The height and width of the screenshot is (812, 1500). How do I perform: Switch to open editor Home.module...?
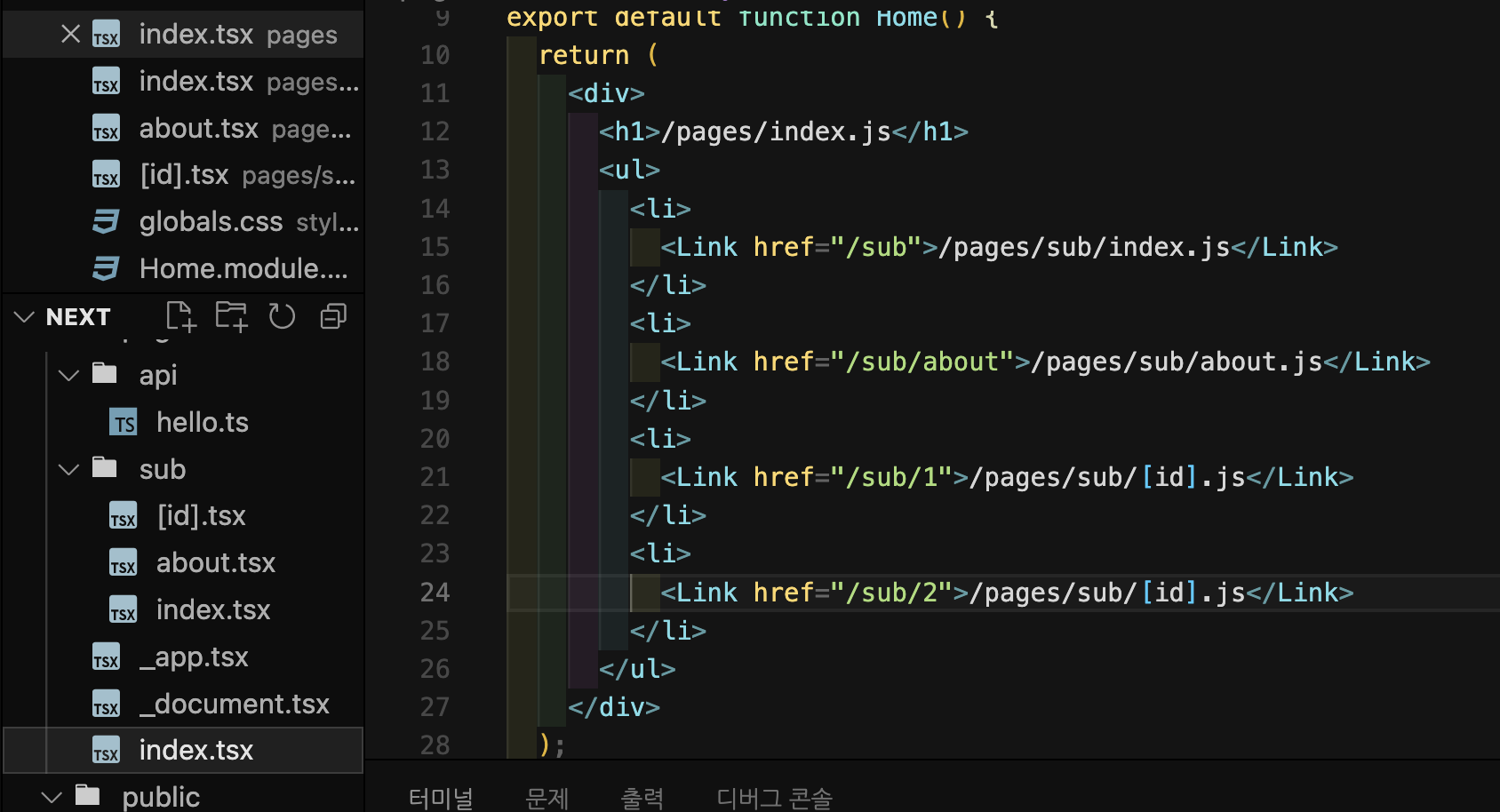coord(183,268)
